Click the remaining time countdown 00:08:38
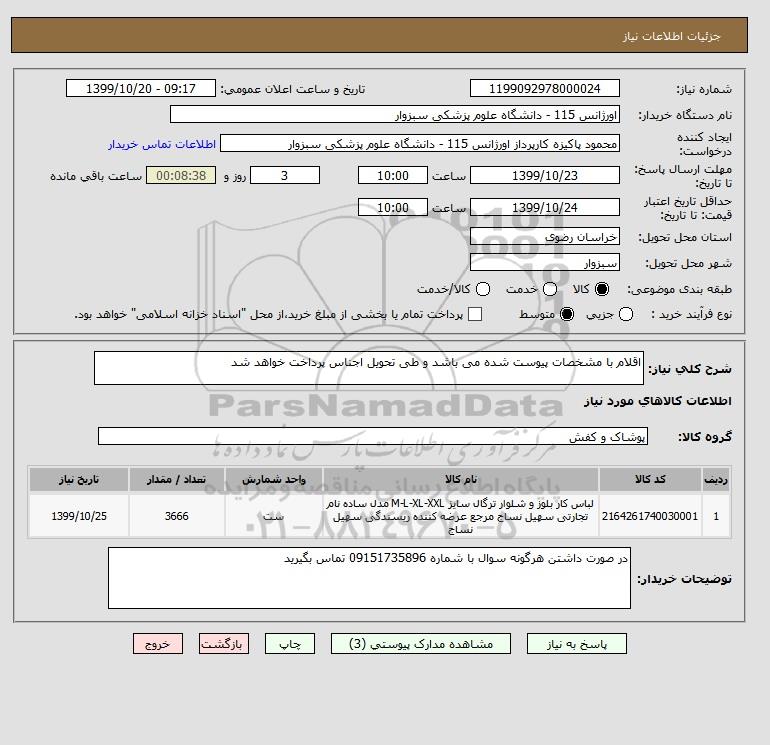 (181, 175)
